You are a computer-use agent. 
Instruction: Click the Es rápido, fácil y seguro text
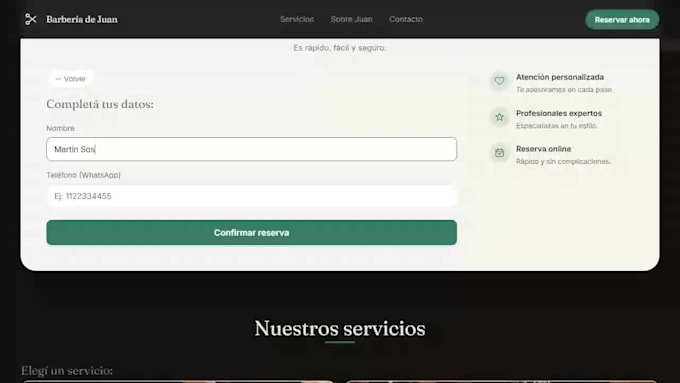(x=340, y=48)
